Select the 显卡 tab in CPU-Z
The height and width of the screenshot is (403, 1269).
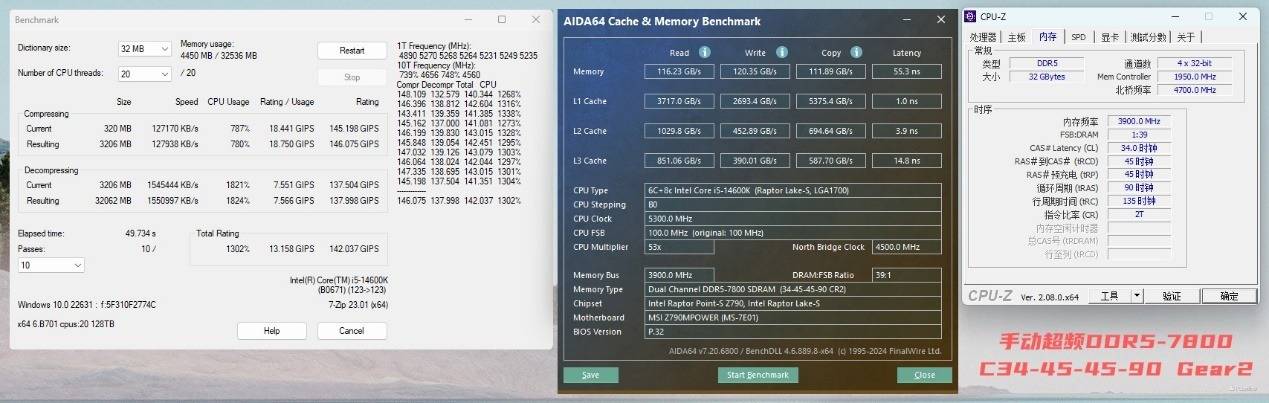pyautogui.click(x=1109, y=37)
